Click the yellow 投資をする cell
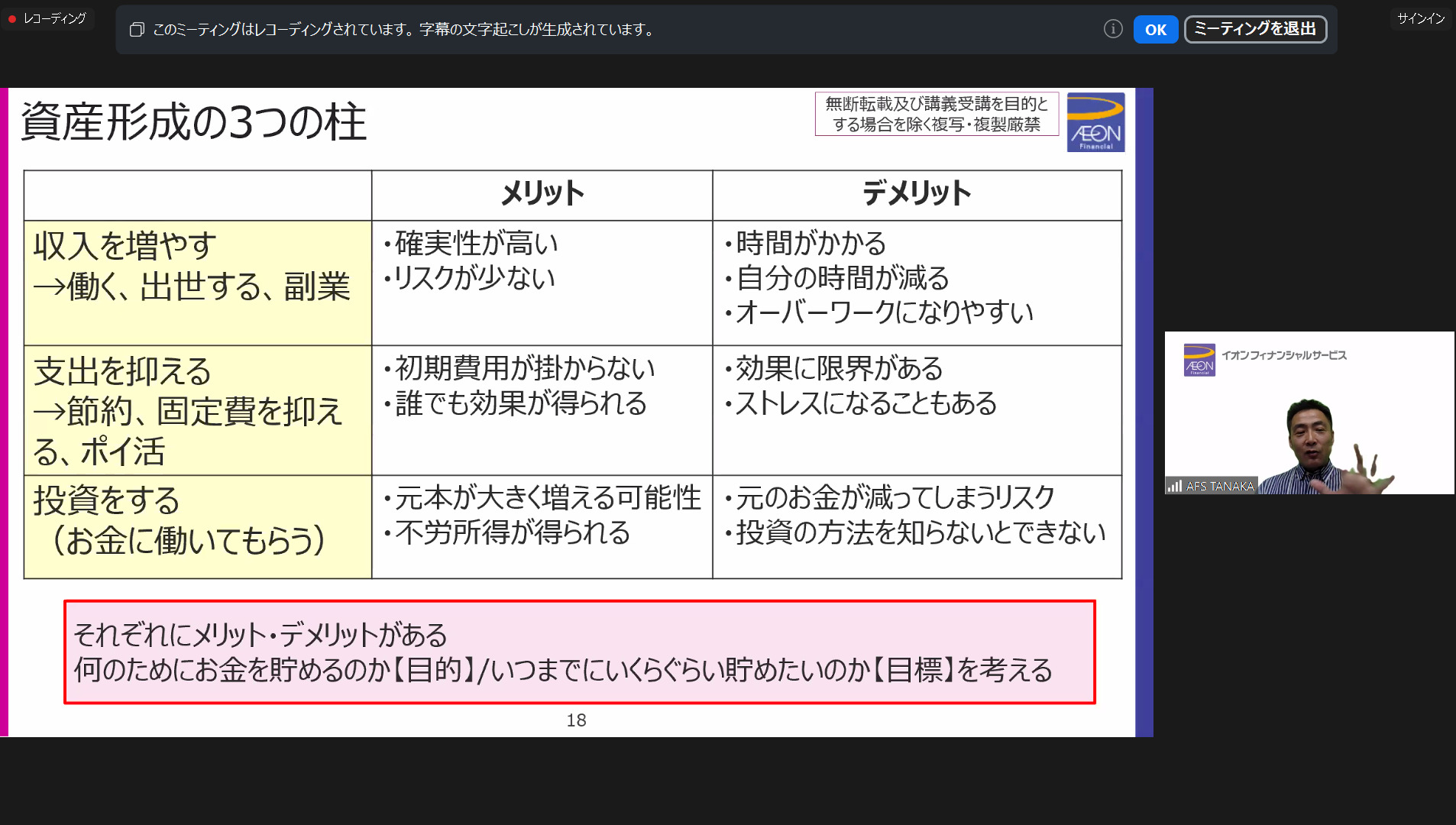Viewport: 1456px width, 825px height. 197,526
